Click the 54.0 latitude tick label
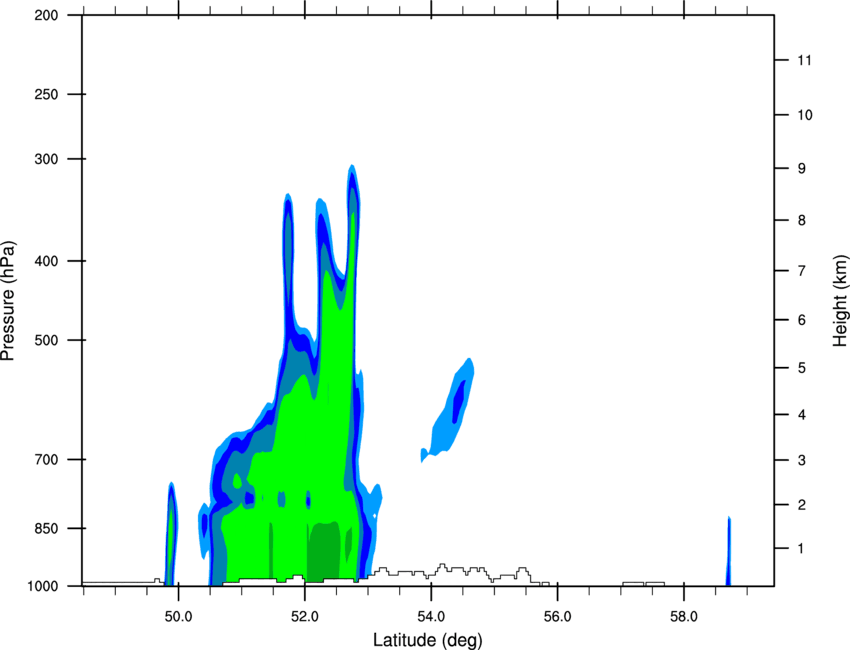Screen dimensions: 850x650 click(x=431, y=617)
